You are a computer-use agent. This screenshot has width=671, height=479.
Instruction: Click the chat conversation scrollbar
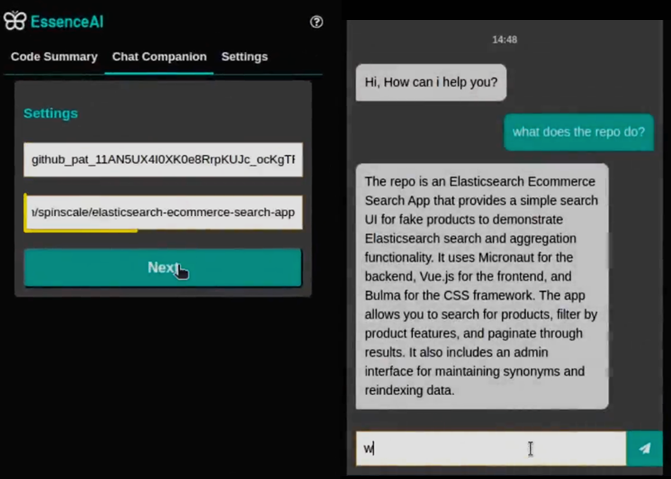point(609,250)
